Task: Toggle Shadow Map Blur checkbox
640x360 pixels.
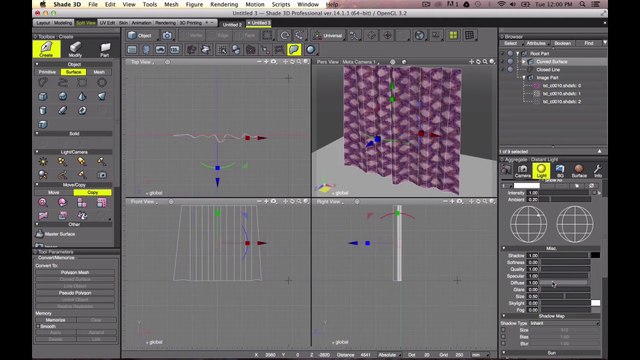Action: (x=504, y=344)
